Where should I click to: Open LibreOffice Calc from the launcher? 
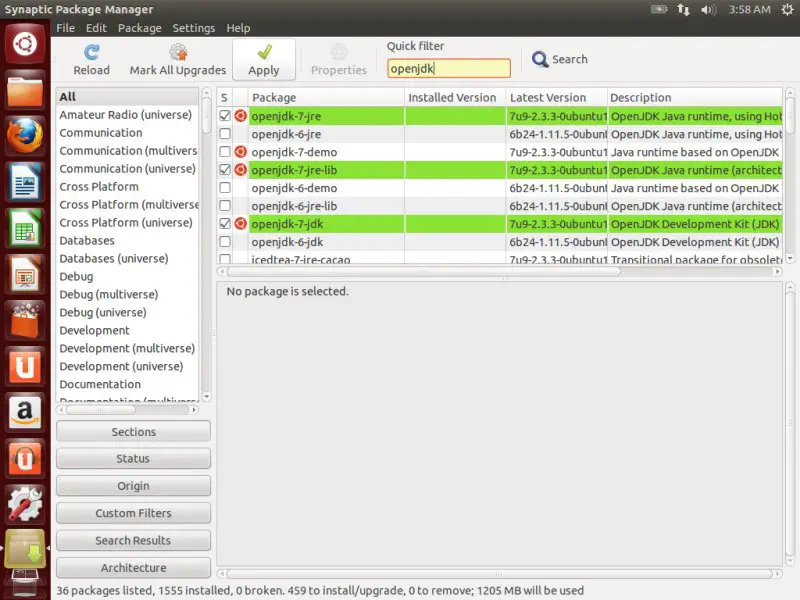pos(24,228)
